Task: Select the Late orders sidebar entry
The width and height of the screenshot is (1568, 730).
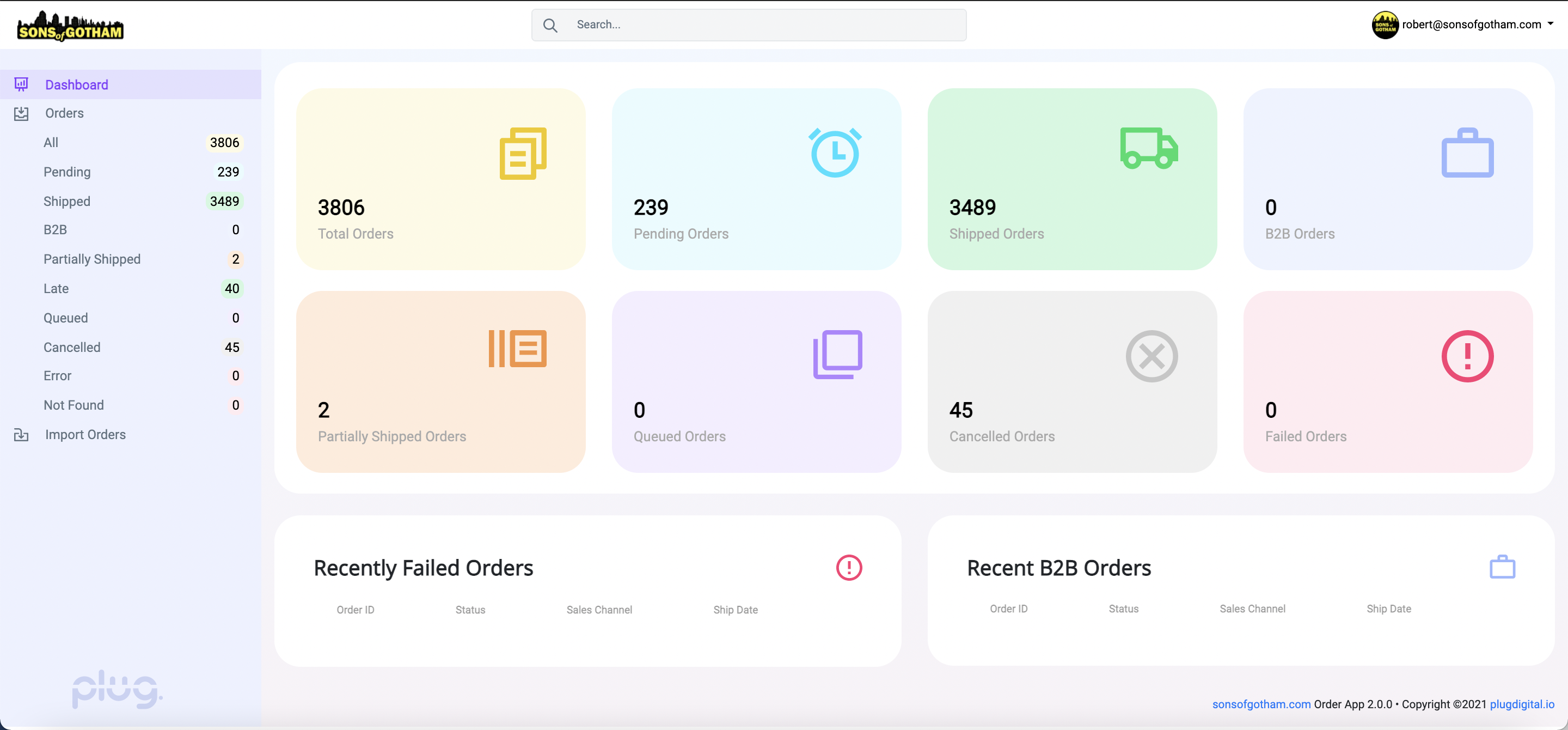Action: 56,288
